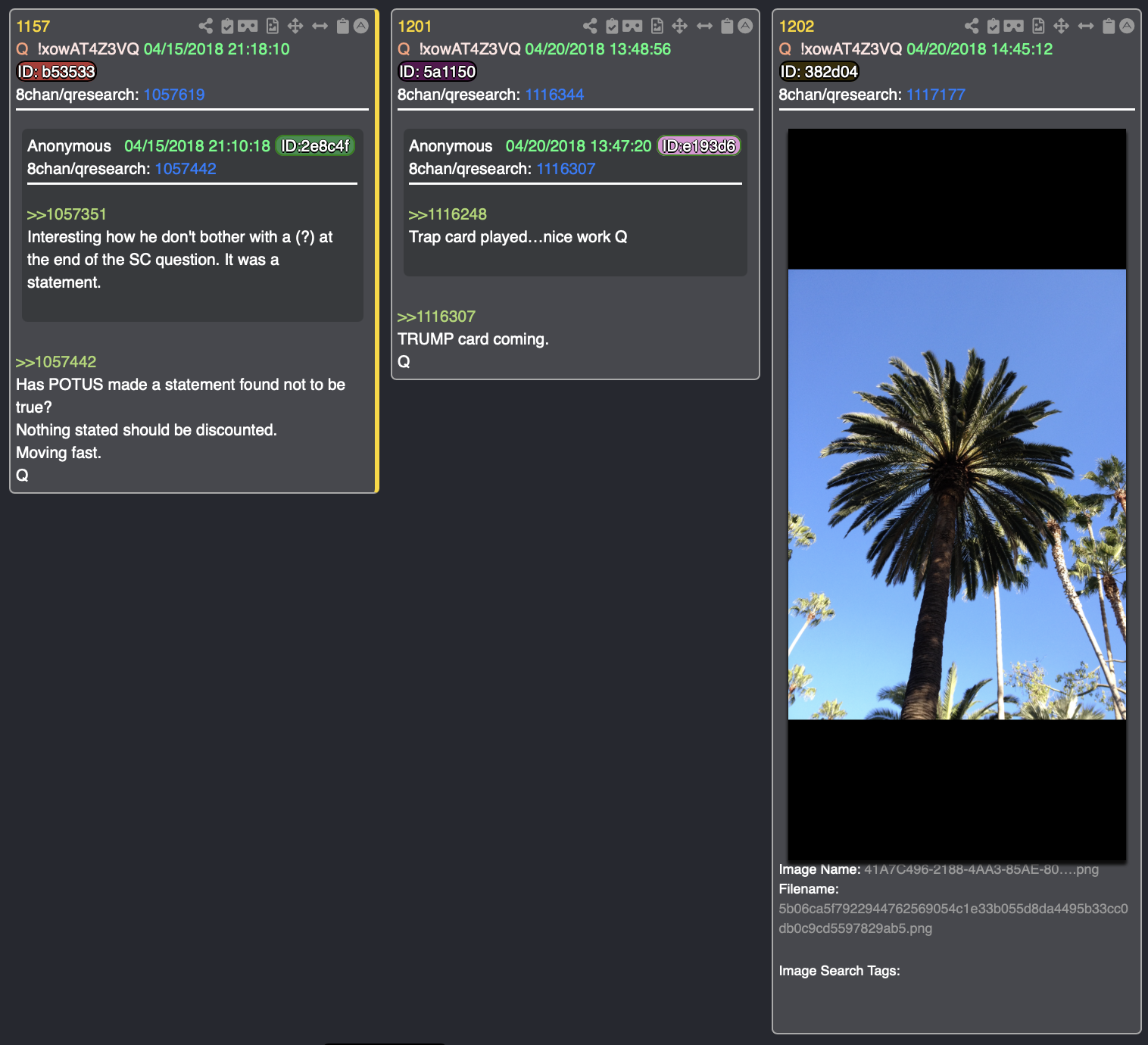Screen dimensions: 1148x1045
Task: Click 'Moving fast.' line in post 1157
Action: 58,453
